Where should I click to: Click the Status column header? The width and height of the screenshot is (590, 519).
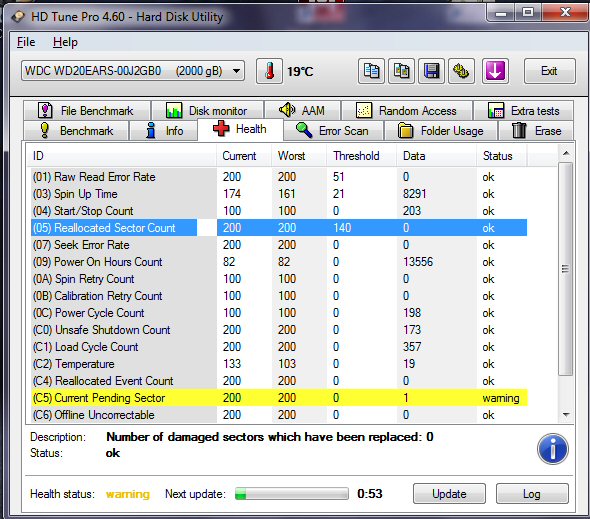(x=502, y=155)
